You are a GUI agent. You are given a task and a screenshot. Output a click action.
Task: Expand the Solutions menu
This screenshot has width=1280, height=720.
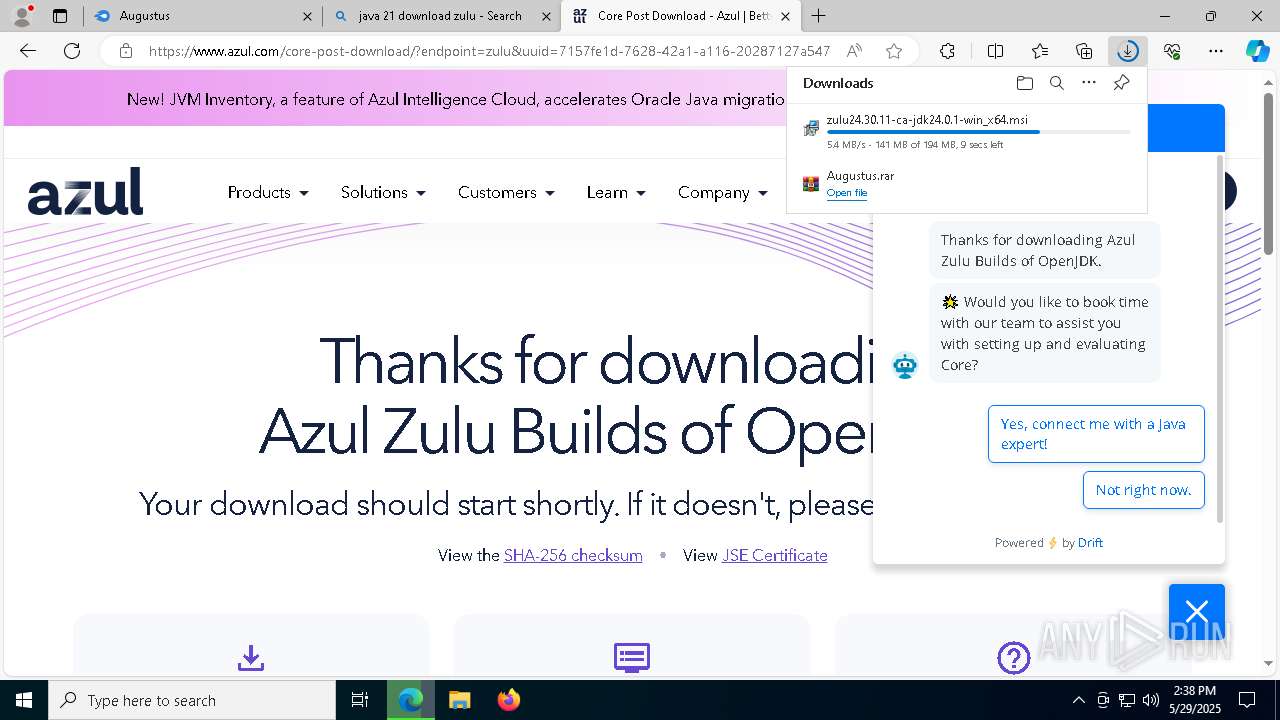(x=383, y=192)
